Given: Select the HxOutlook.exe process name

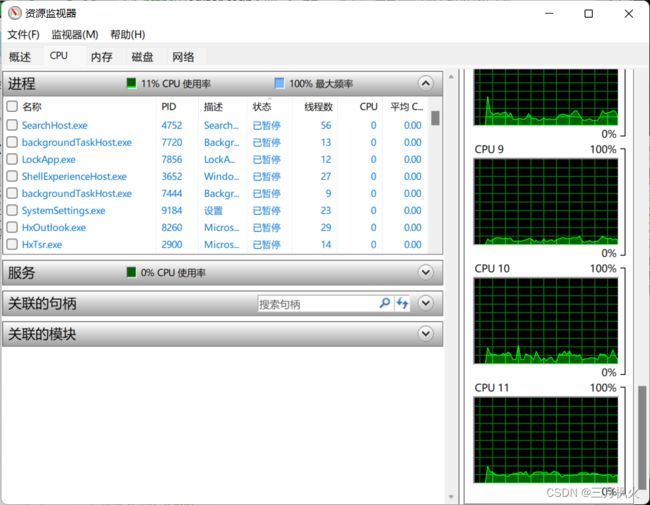Looking at the screenshot, I should pyautogui.click(x=54, y=227).
